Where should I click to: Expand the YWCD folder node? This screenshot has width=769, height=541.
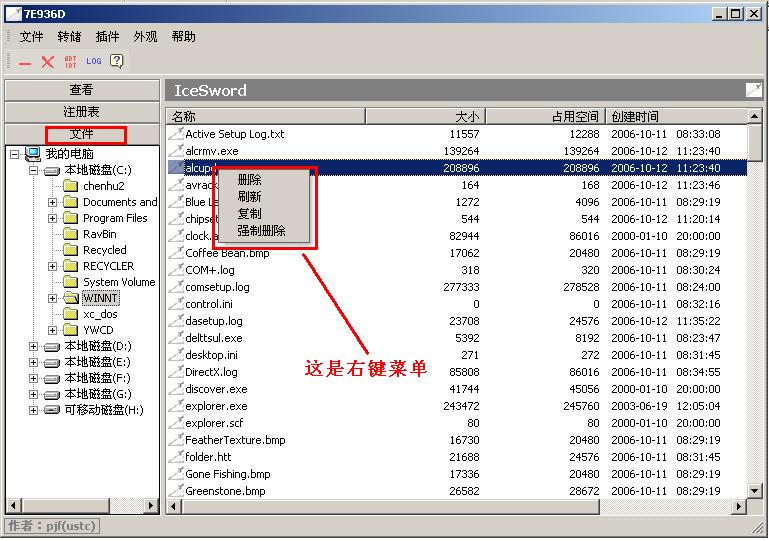(52, 330)
